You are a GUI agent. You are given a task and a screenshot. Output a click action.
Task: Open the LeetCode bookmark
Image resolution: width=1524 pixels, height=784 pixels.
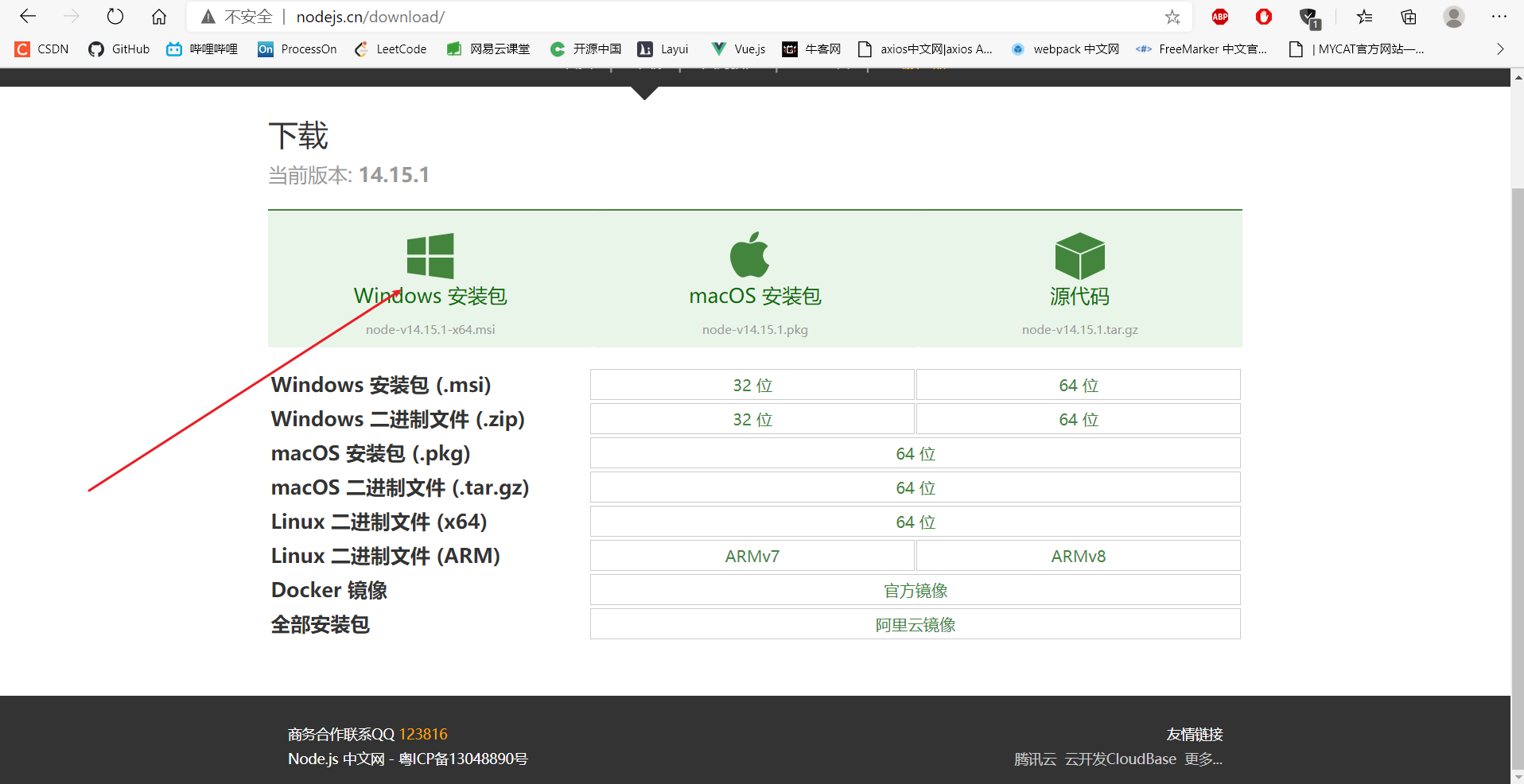coord(391,49)
